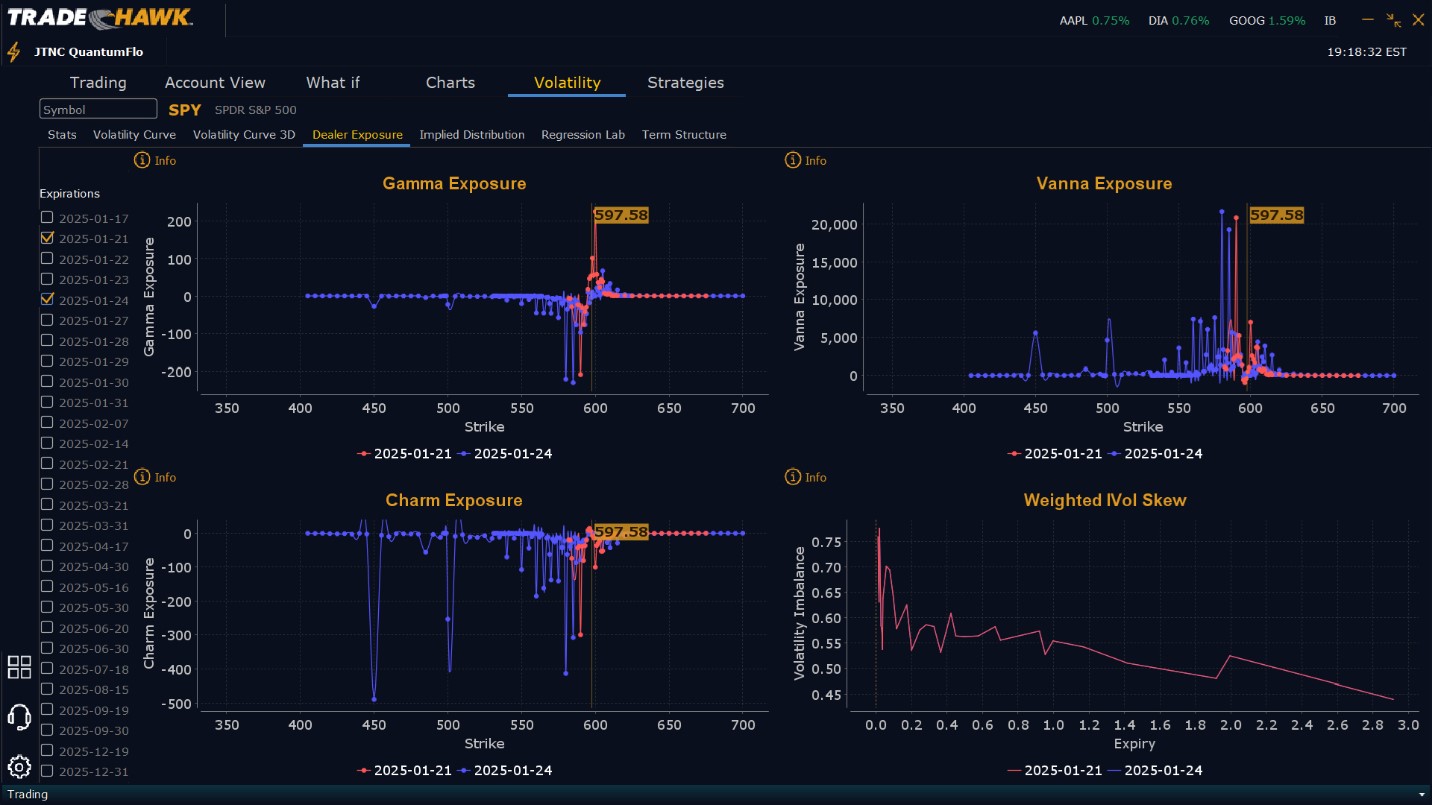This screenshot has height=805, width=1432.
Task: Click the Expirations list heading
Action: tap(70, 194)
